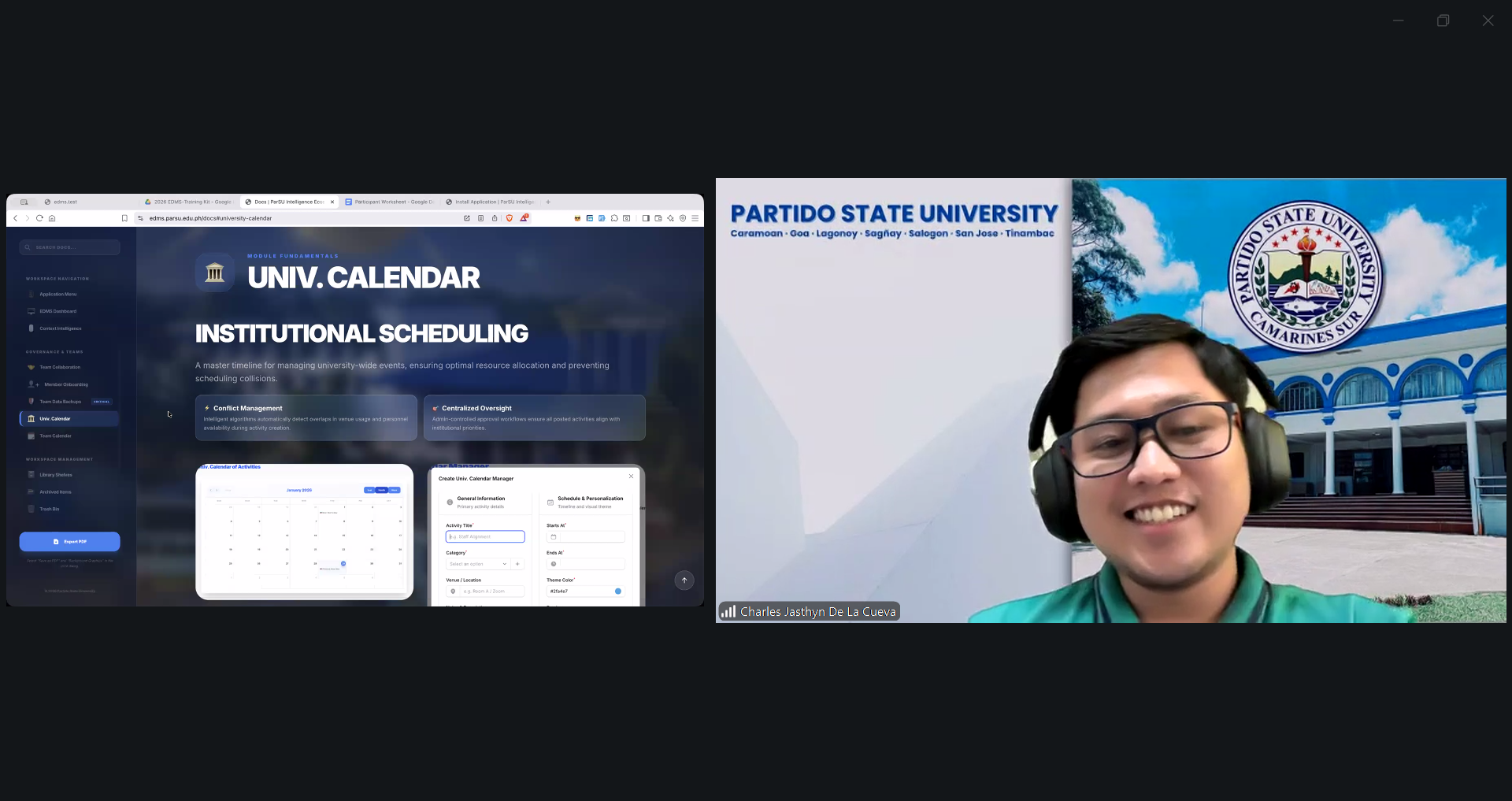Image resolution: width=1512 pixels, height=801 pixels.
Task: Open the browser hamburger menu icon
Action: tap(695, 218)
